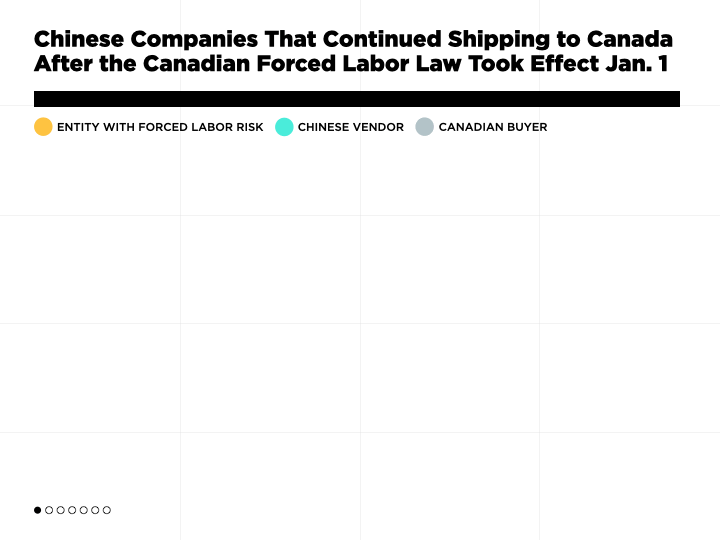Screen dimensions: 720x540
Task: Select the fourth pagination dot
Action: [x=72, y=510]
